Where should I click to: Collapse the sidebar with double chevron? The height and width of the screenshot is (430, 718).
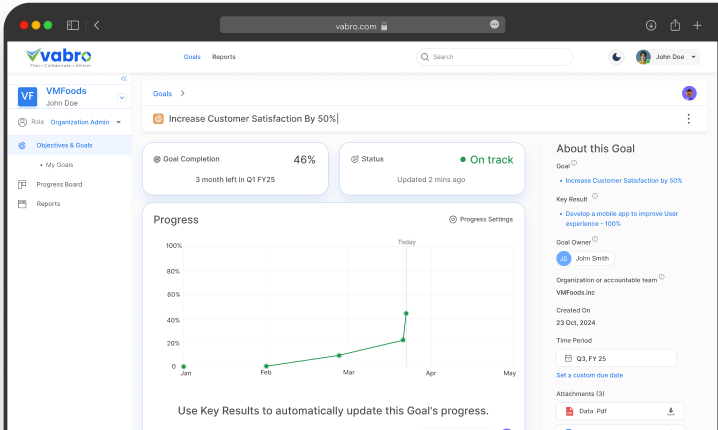124,78
